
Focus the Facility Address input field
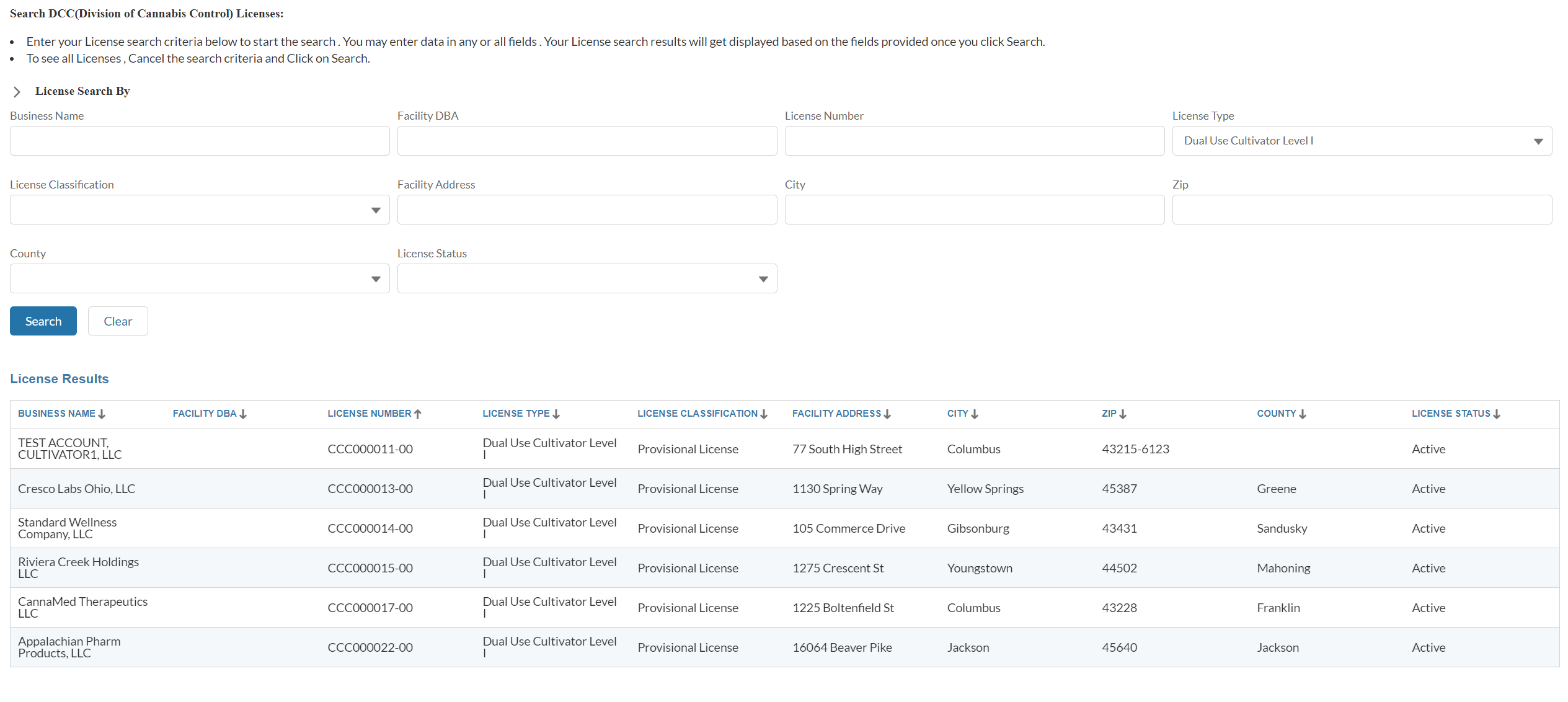[587, 210]
